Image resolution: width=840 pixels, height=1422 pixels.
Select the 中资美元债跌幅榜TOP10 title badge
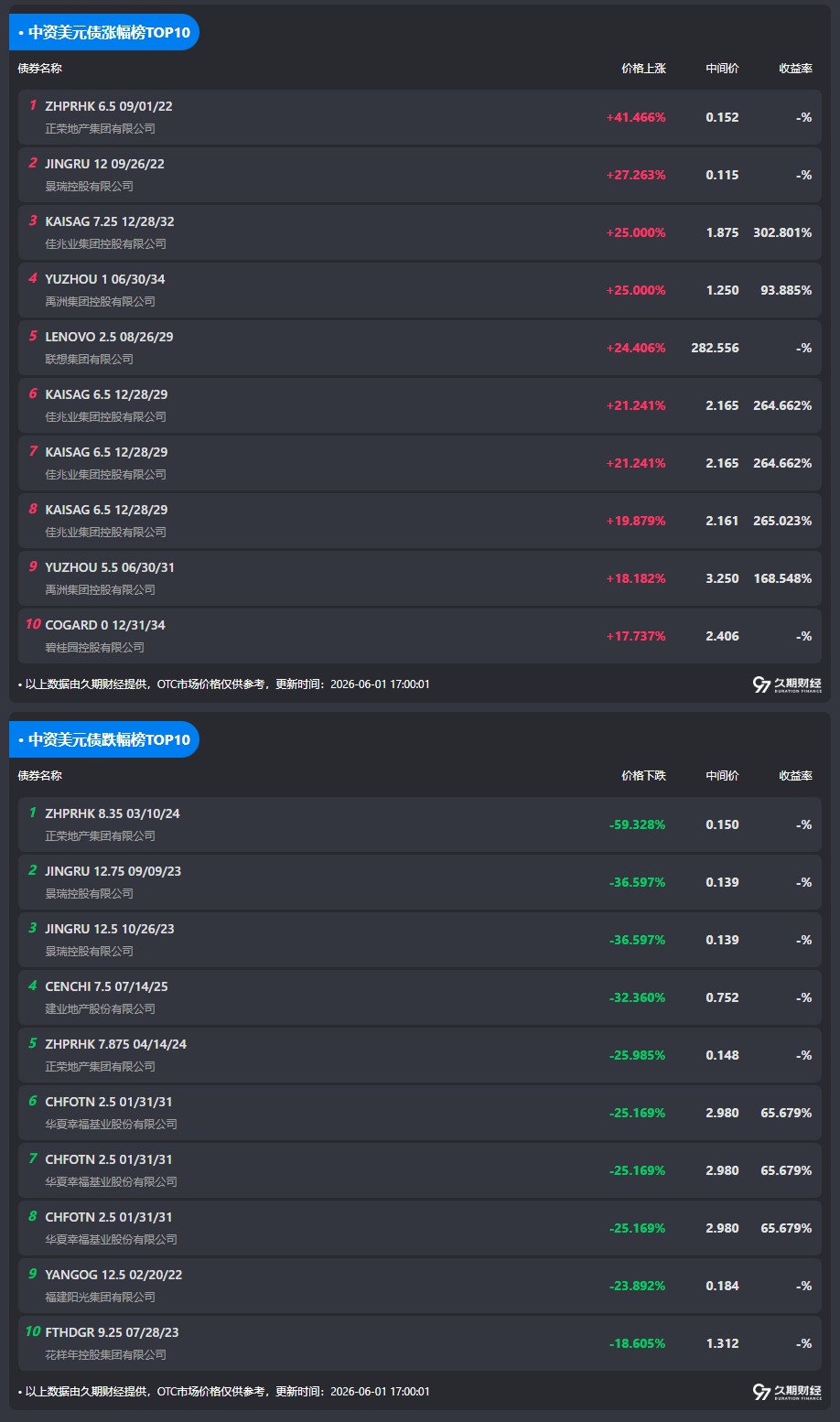pyautogui.click(x=104, y=739)
